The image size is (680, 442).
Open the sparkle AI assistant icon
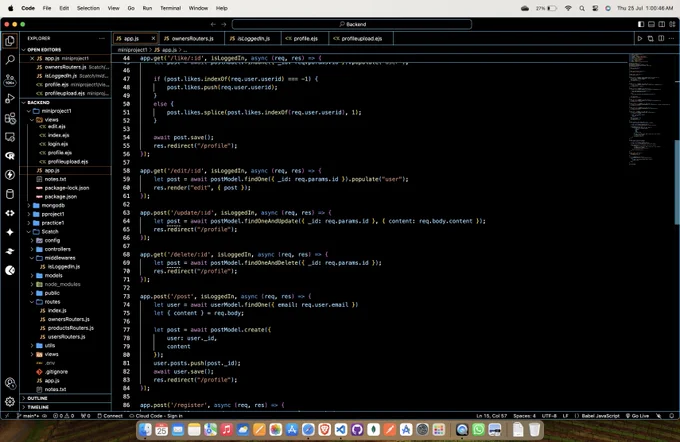tap(10, 232)
